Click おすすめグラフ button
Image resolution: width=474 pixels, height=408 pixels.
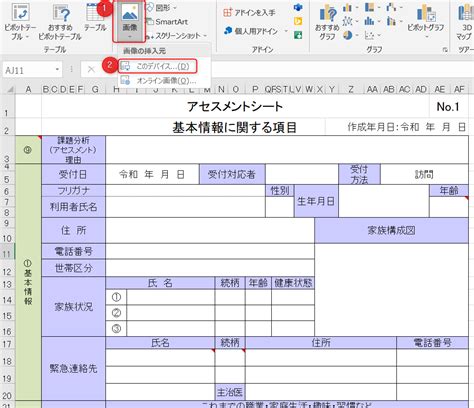point(327,23)
